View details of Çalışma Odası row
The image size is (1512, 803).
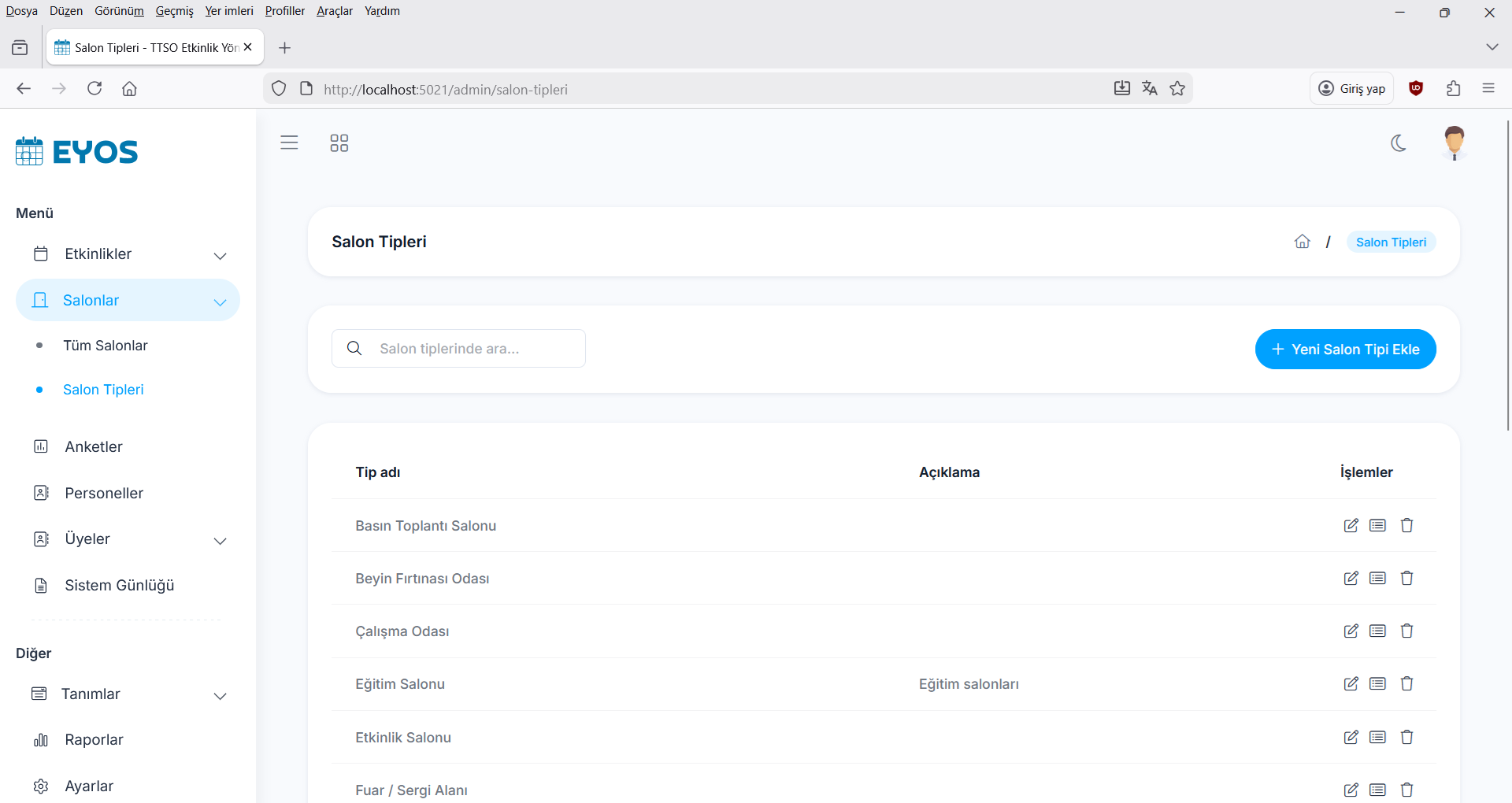[1377, 631]
